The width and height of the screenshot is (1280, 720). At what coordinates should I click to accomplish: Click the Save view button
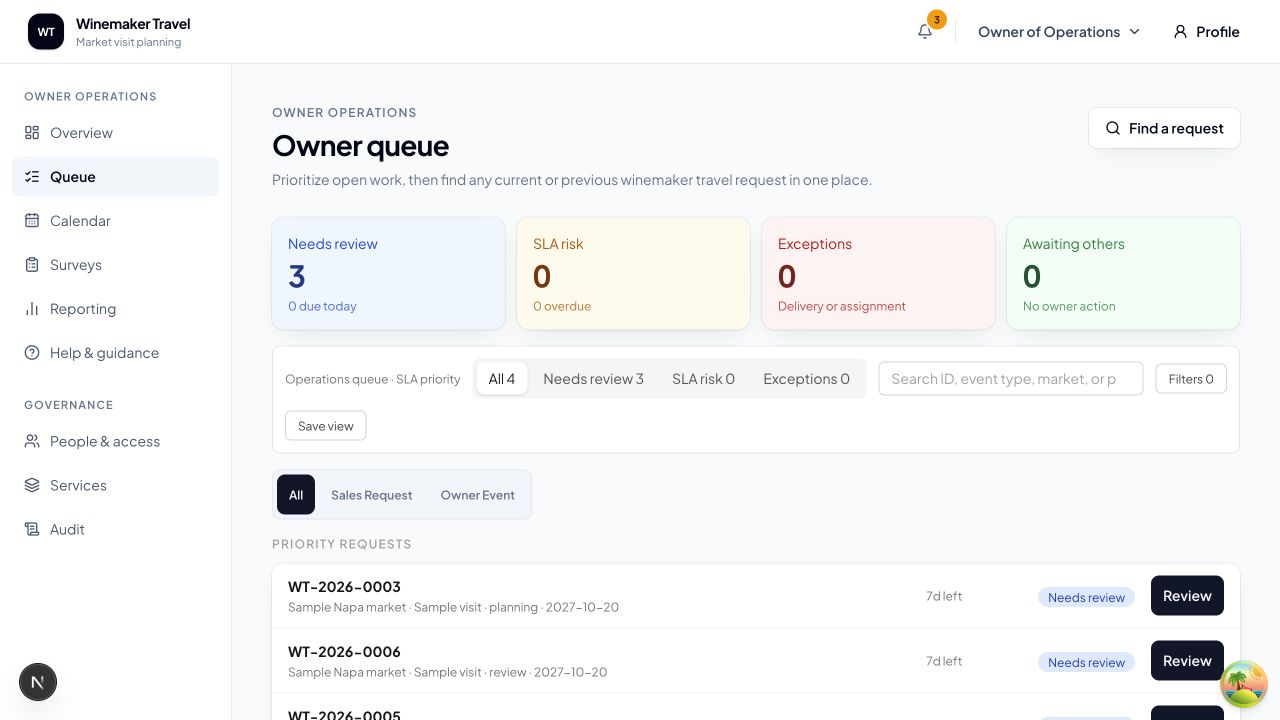pos(326,426)
